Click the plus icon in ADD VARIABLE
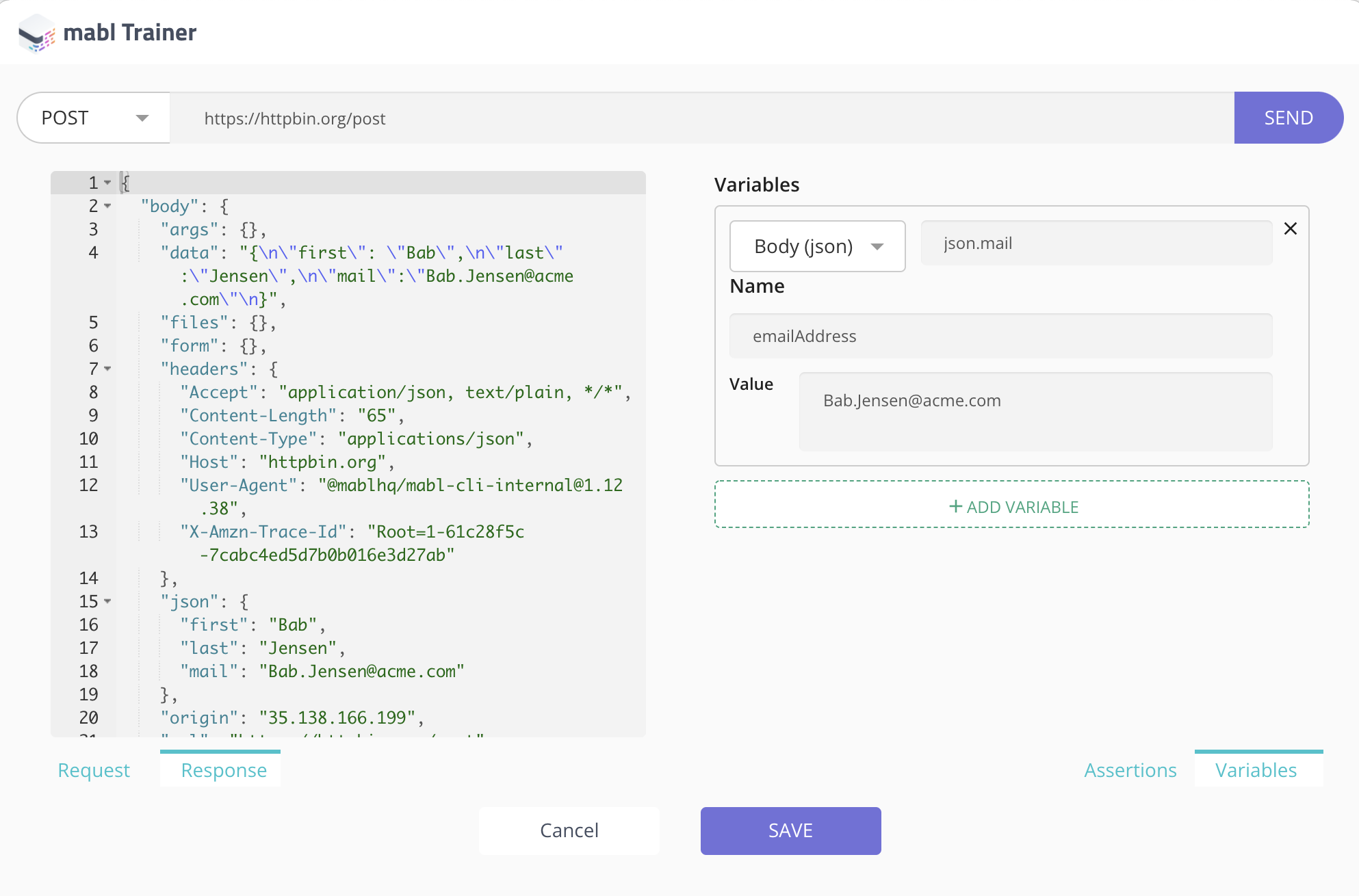Viewport: 1359px width, 896px height. [x=955, y=507]
